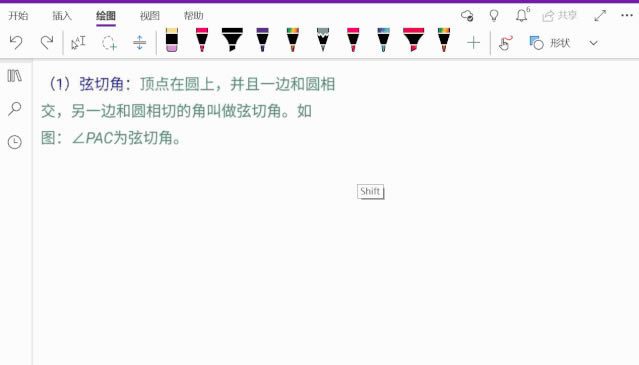Screen dimensions: 639x365
Task: Show the notebooks navigation pane
Action: tap(15, 76)
